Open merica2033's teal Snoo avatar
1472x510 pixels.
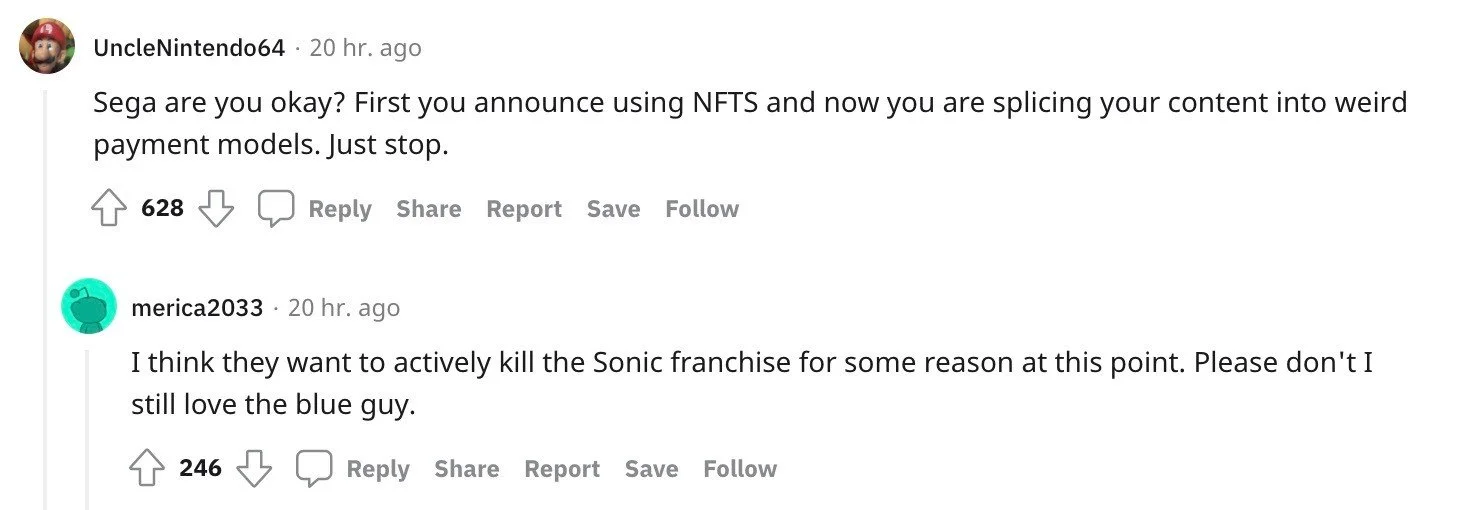88,305
